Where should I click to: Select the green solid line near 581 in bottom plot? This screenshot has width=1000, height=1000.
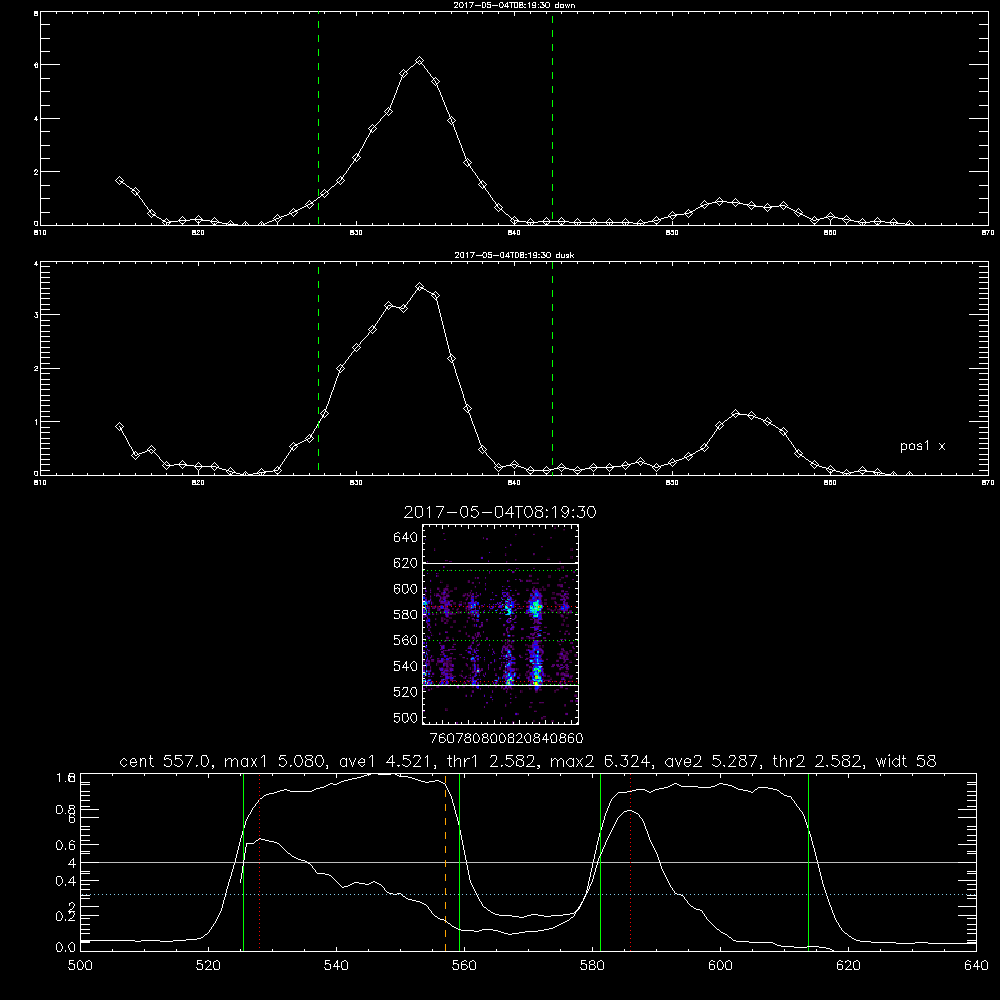600,862
